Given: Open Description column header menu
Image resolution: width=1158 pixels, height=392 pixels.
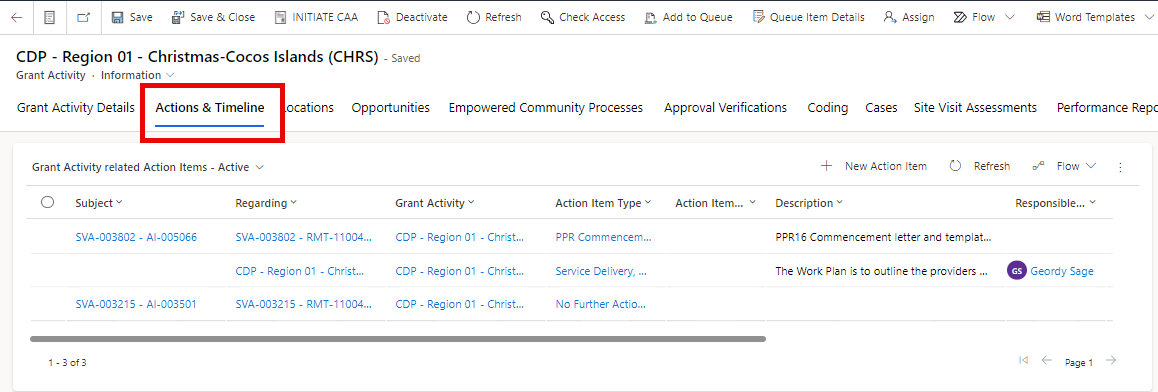Looking at the screenshot, I should (x=809, y=203).
